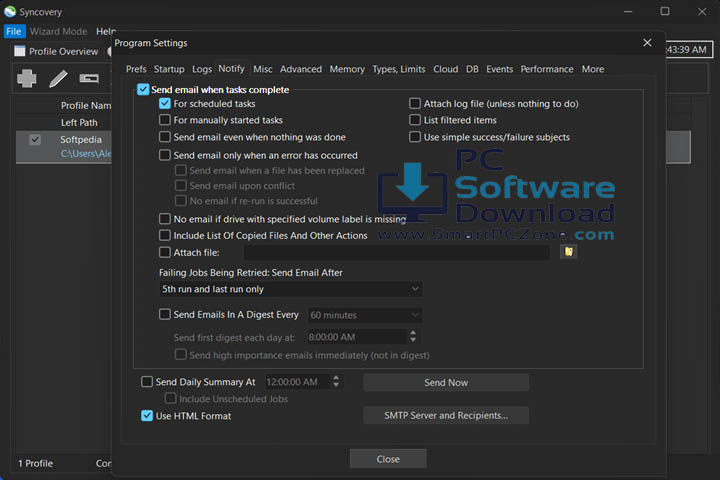Click the browse file icon beside Attach file
This screenshot has height=480, width=720.
(568, 252)
